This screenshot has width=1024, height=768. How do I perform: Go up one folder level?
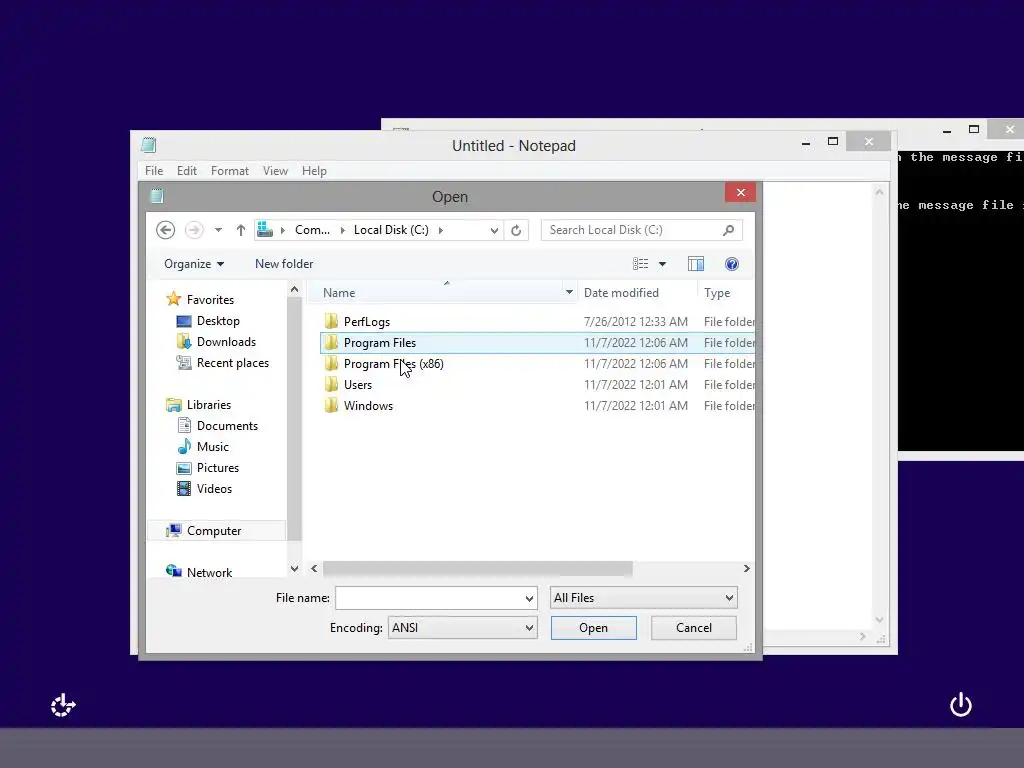click(241, 230)
